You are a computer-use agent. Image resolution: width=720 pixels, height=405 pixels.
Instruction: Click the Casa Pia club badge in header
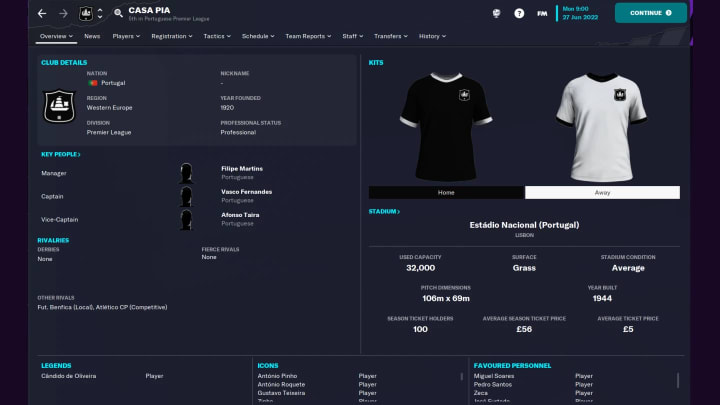pyautogui.click(x=86, y=13)
